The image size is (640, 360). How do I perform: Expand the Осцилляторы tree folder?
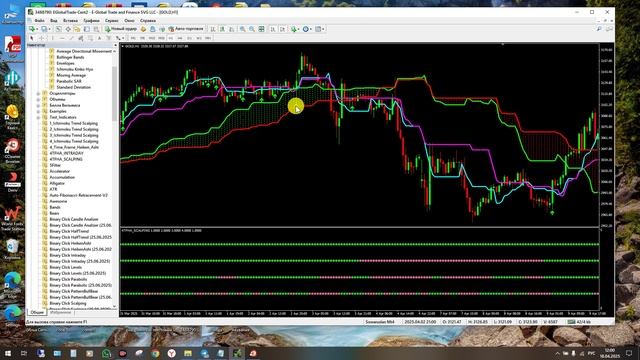[x=38, y=93]
